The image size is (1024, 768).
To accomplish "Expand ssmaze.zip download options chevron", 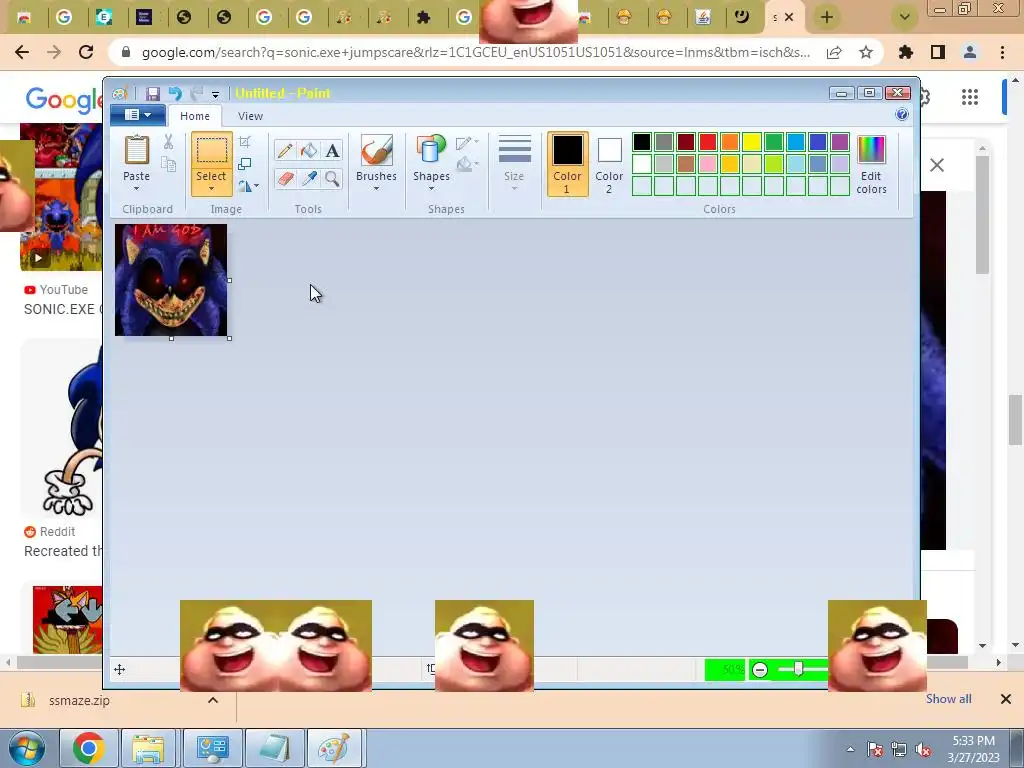I will pyautogui.click(x=213, y=700).
